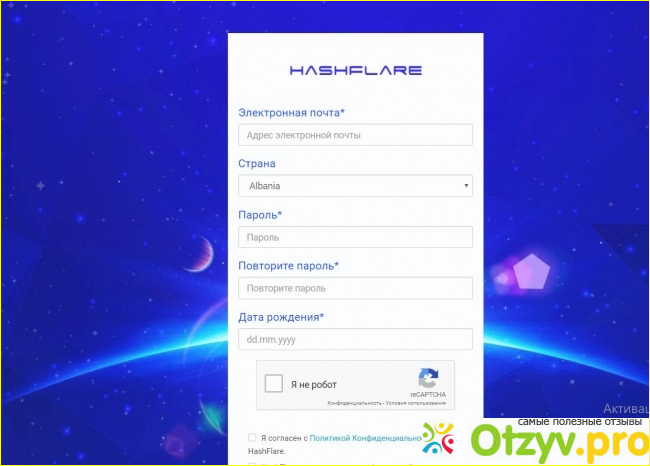This screenshot has width=650, height=466.
Task: Click the country dropdown arrow
Action: (466, 186)
